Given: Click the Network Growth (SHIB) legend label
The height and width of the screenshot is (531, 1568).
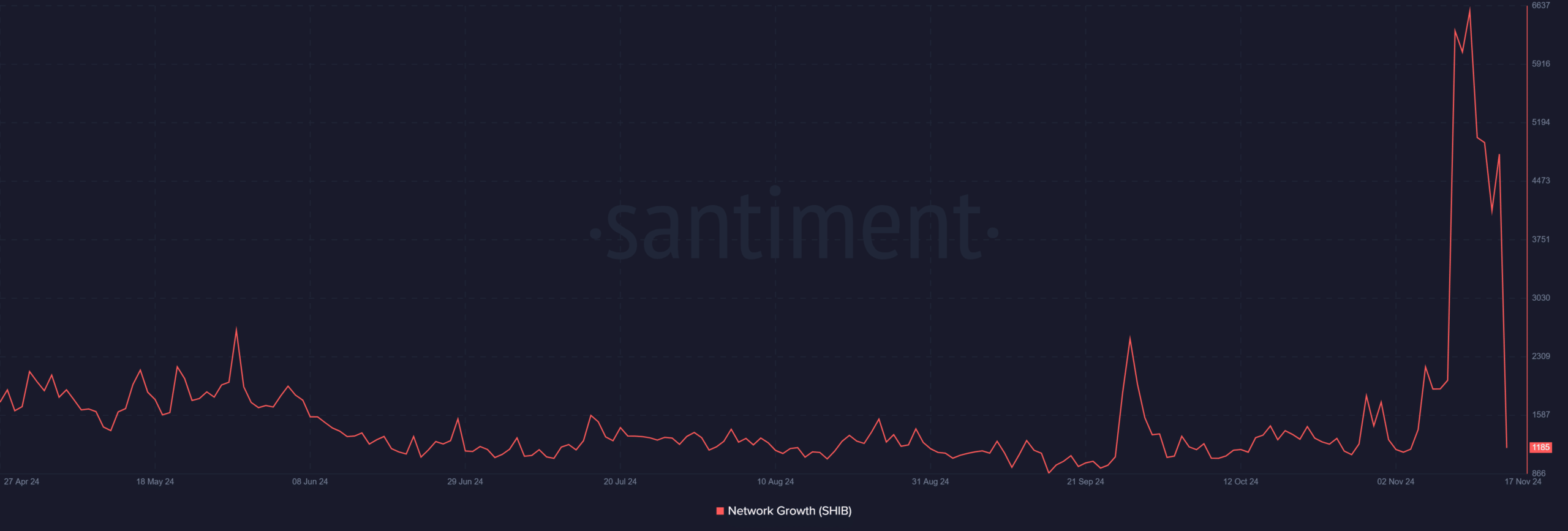Looking at the screenshot, I should coord(790,511).
